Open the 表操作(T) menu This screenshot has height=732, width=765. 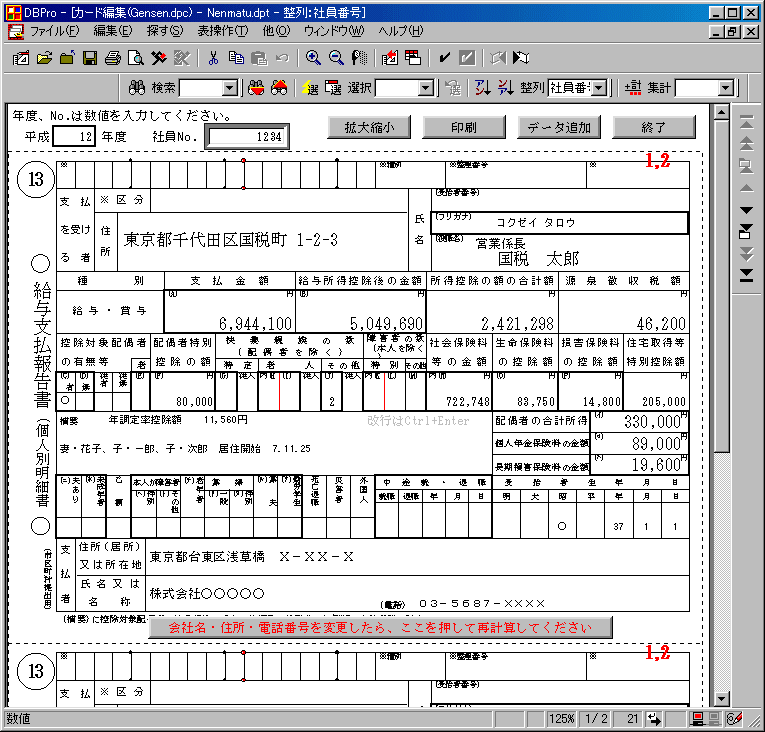coord(222,31)
